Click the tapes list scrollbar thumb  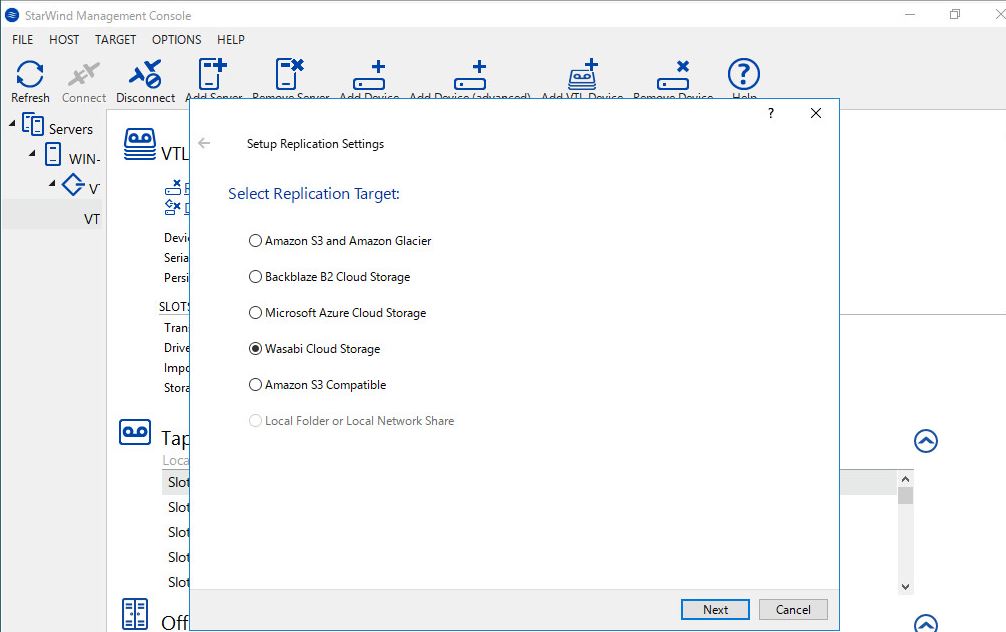coord(905,495)
